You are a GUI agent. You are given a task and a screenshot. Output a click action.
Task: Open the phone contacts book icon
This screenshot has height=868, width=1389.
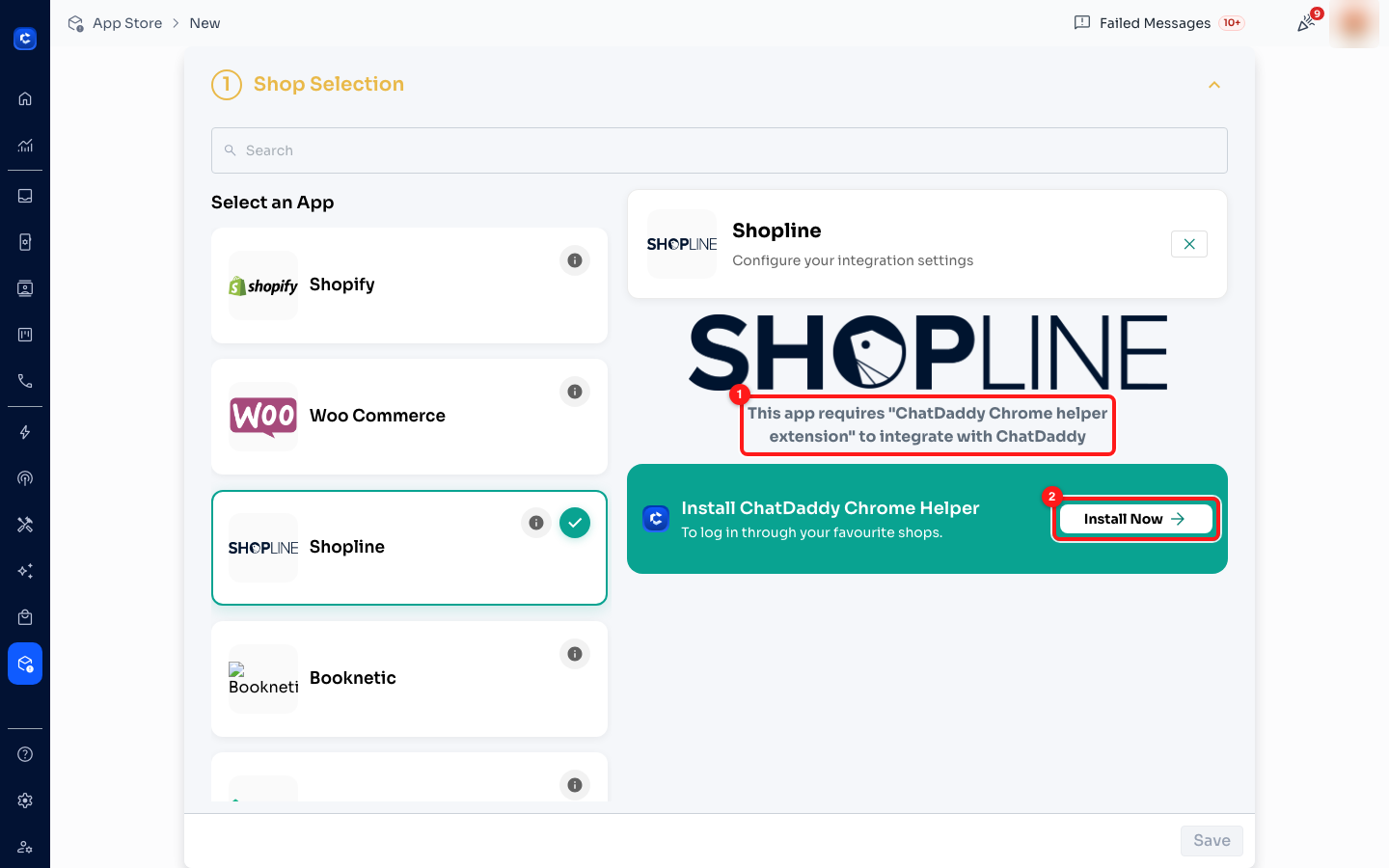25,242
